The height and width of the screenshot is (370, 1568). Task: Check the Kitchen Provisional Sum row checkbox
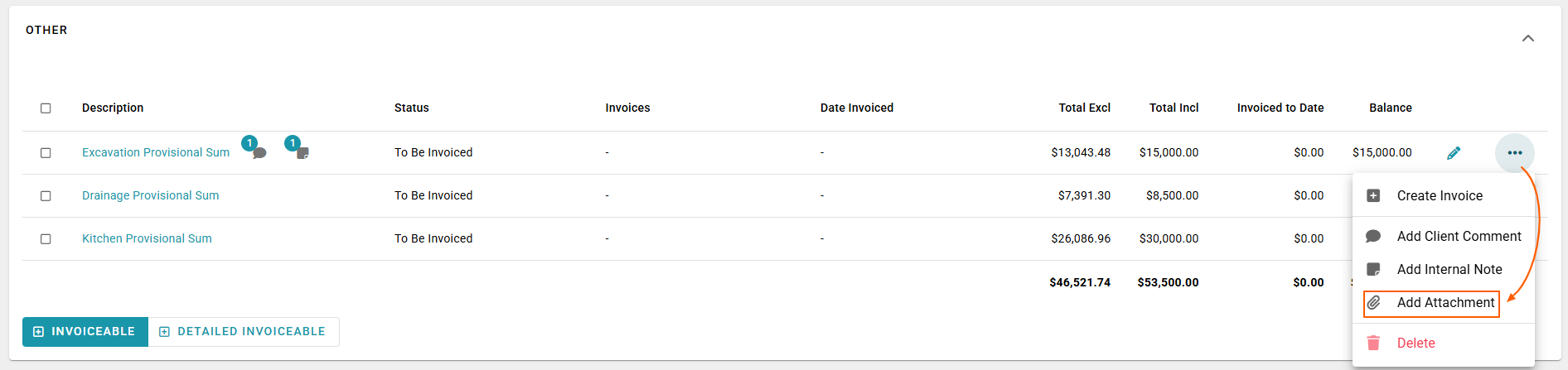(x=46, y=239)
